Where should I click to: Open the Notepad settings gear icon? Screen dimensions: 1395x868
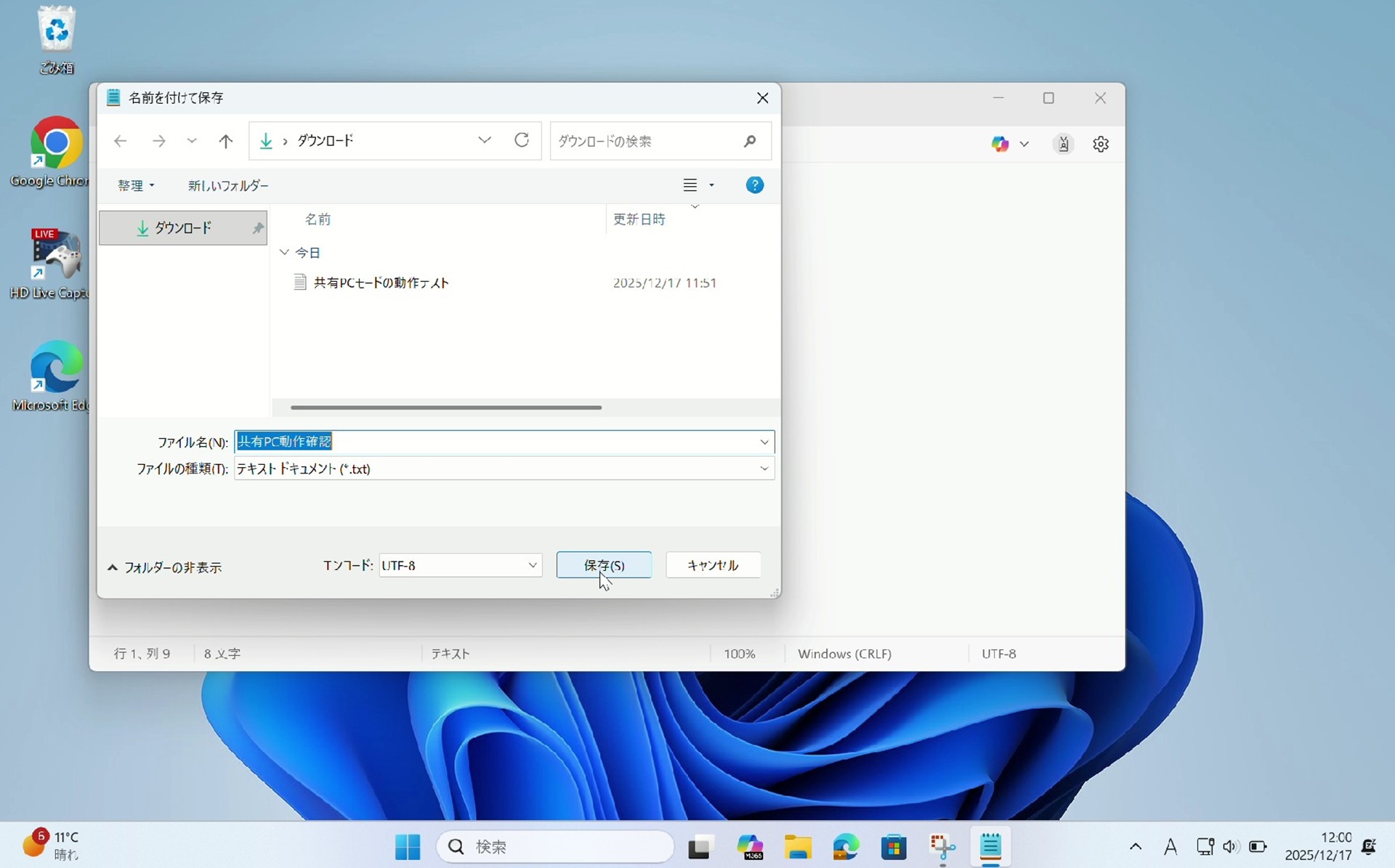(x=1100, y=144)
